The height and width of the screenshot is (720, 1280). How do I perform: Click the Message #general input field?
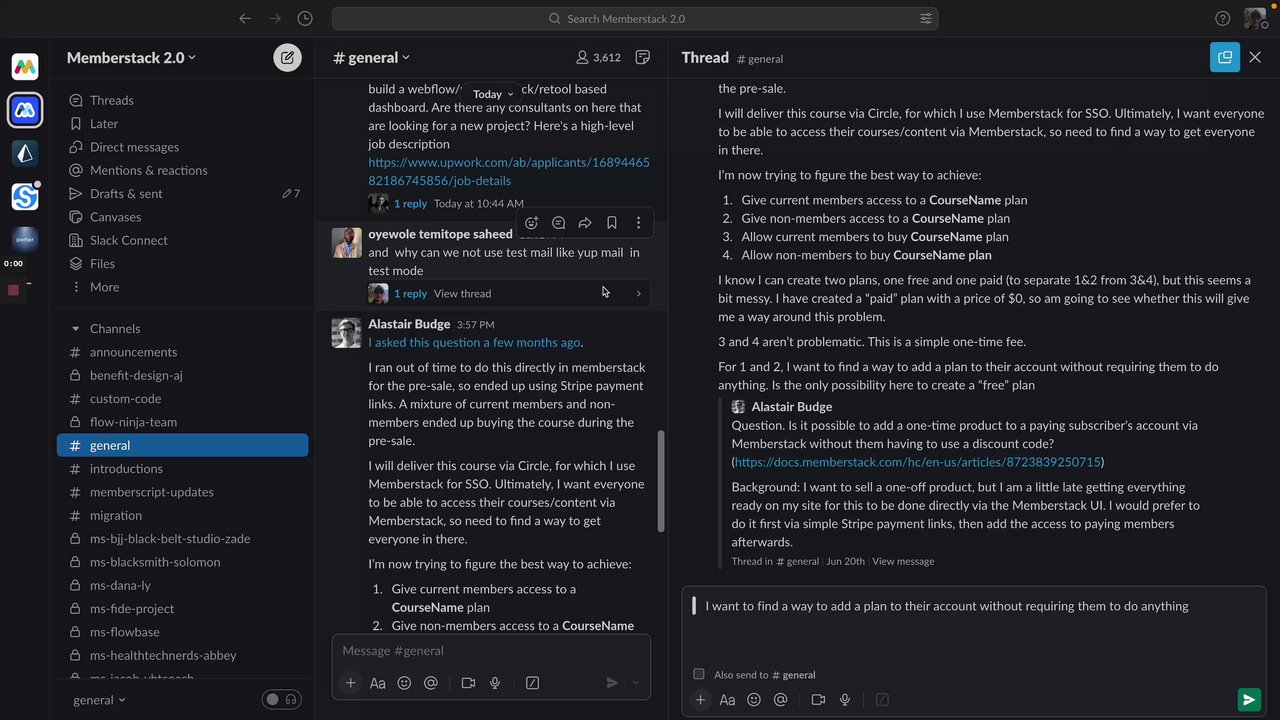point(490,651)
